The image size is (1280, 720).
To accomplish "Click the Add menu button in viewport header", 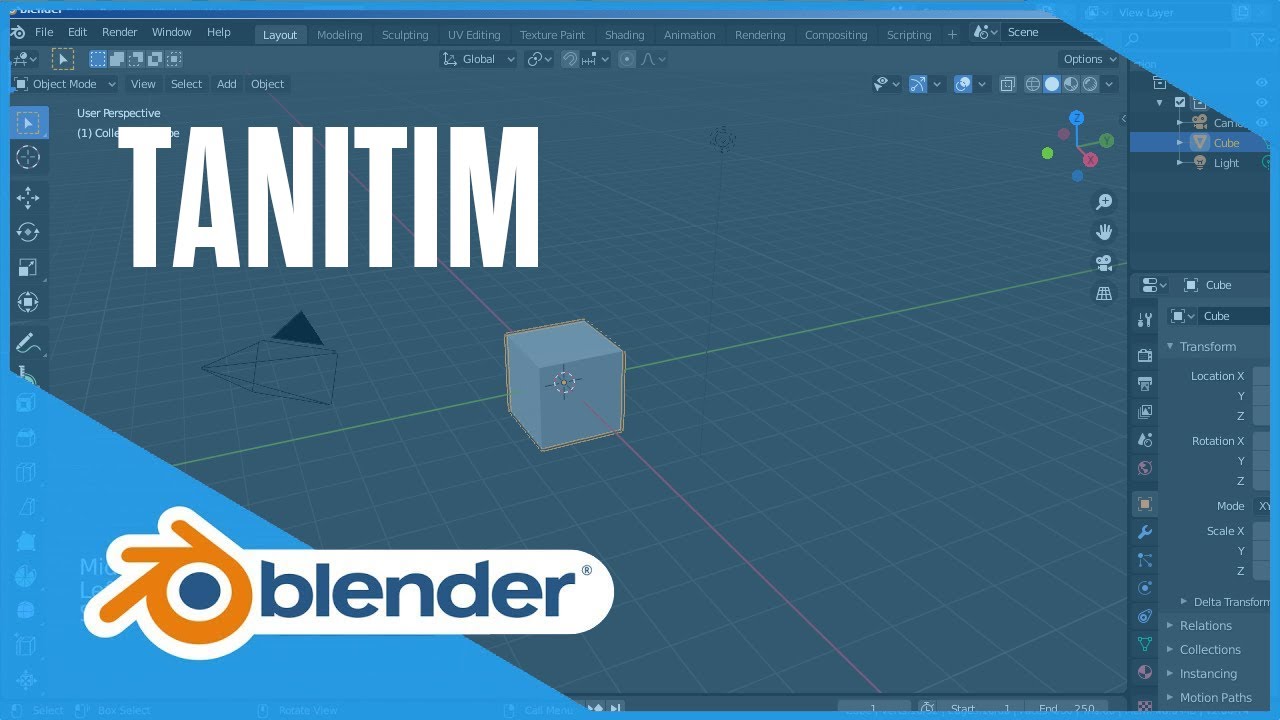I will tap(227, 84).
